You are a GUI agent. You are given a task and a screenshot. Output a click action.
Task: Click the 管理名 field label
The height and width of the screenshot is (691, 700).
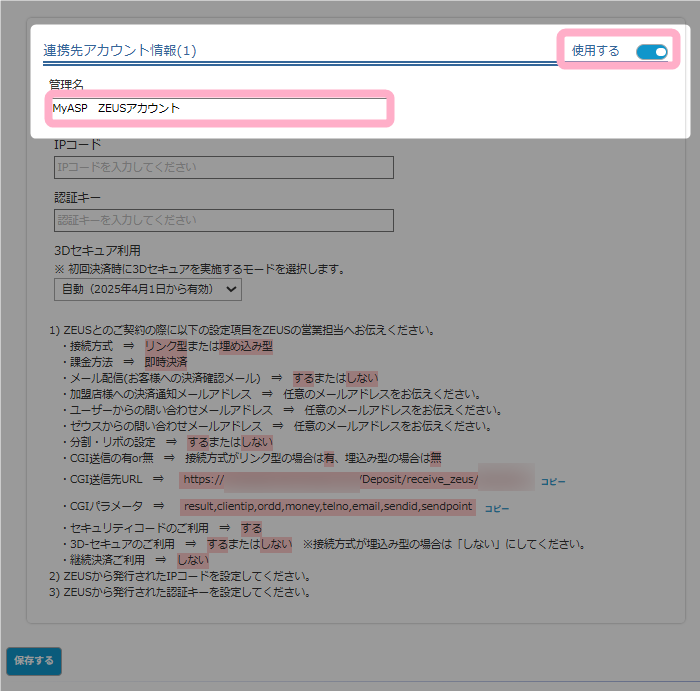click(66, 84)
